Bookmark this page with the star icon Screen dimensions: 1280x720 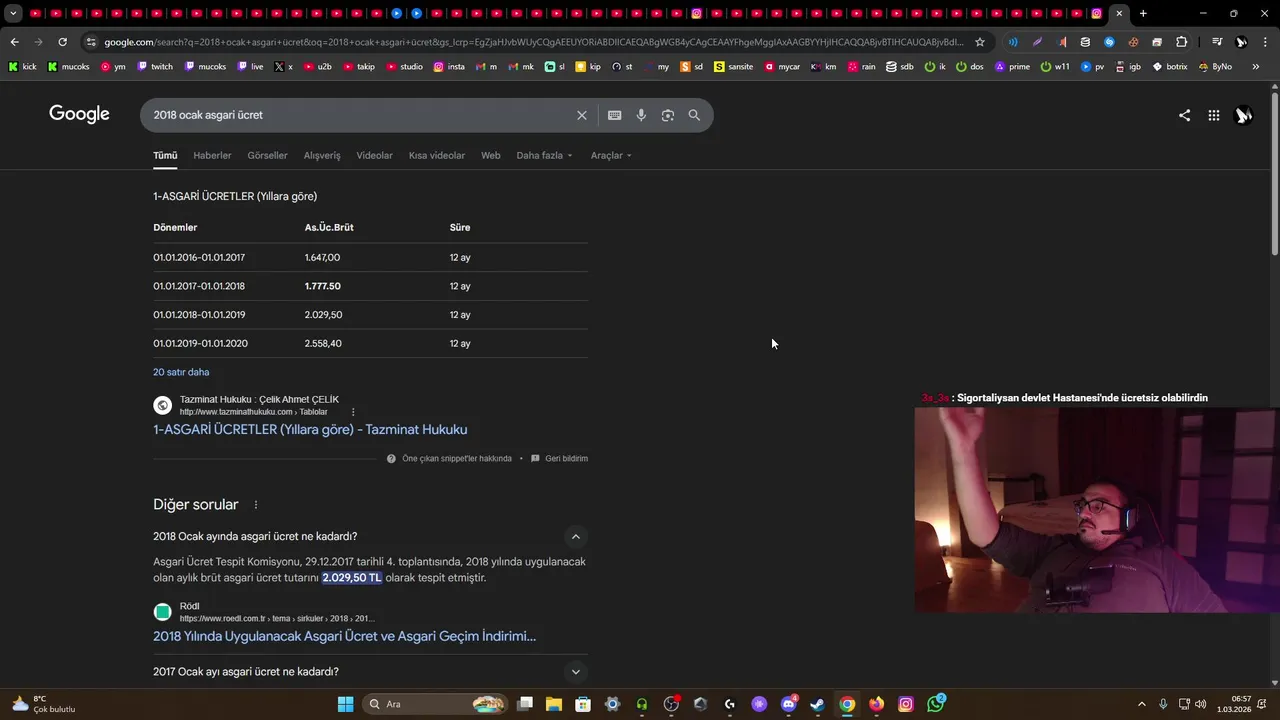(980, 42)
